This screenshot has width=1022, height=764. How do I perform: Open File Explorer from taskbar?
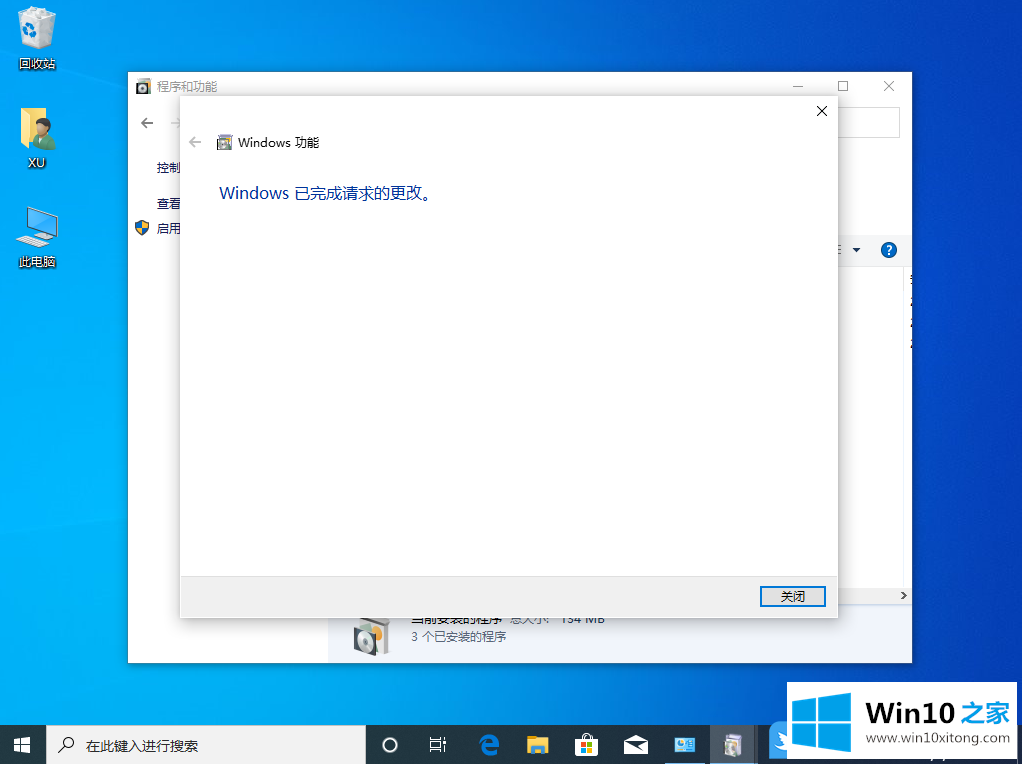pyautogui.click(x=538, y=744)
